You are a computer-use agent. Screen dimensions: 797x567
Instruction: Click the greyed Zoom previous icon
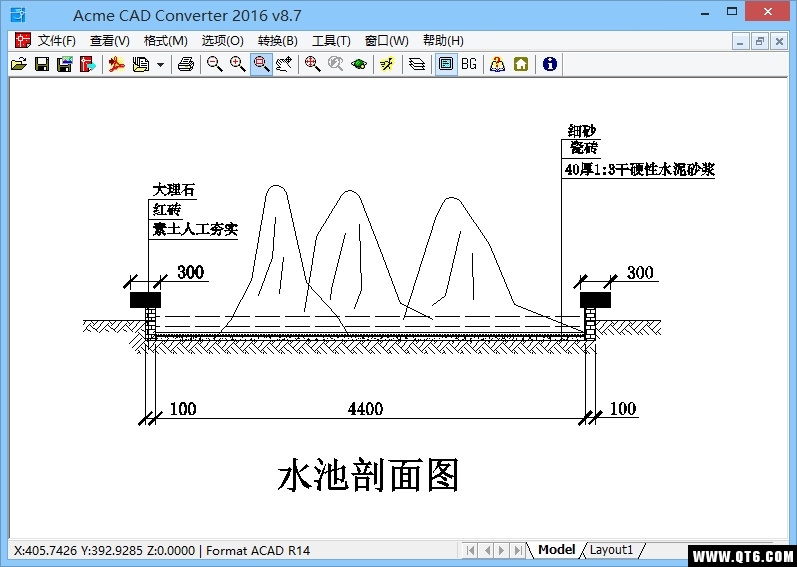click(x=335, y=64)
